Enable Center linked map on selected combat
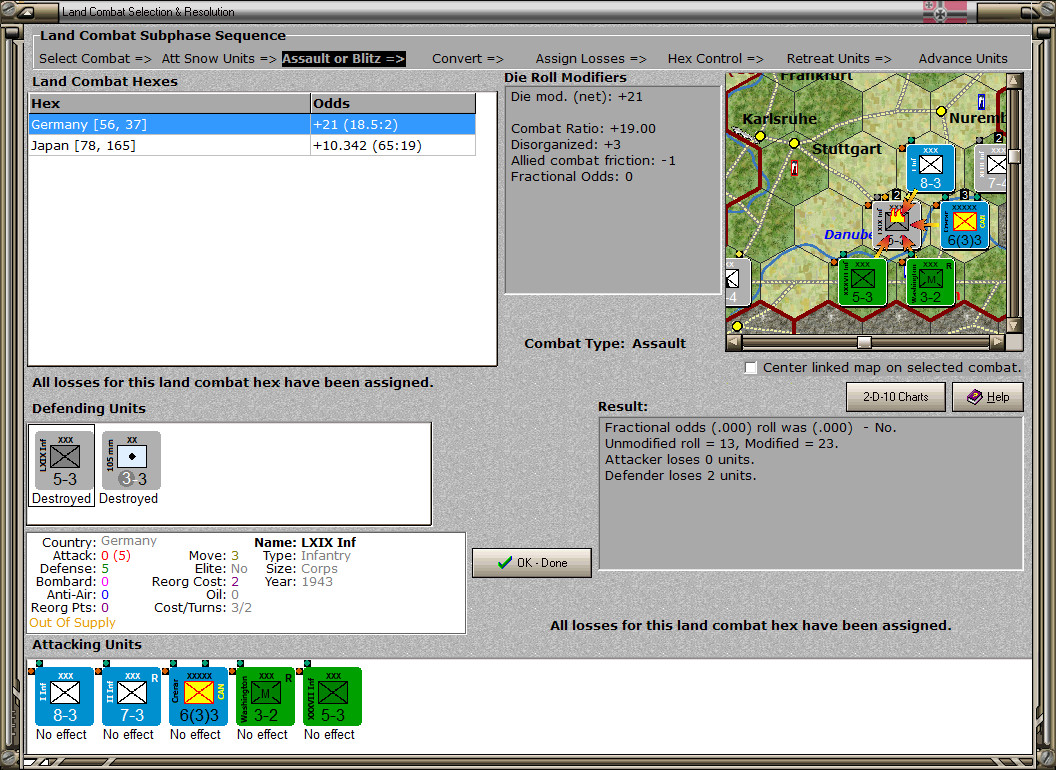The image size is (1056, 770). [x=751, y=368]
